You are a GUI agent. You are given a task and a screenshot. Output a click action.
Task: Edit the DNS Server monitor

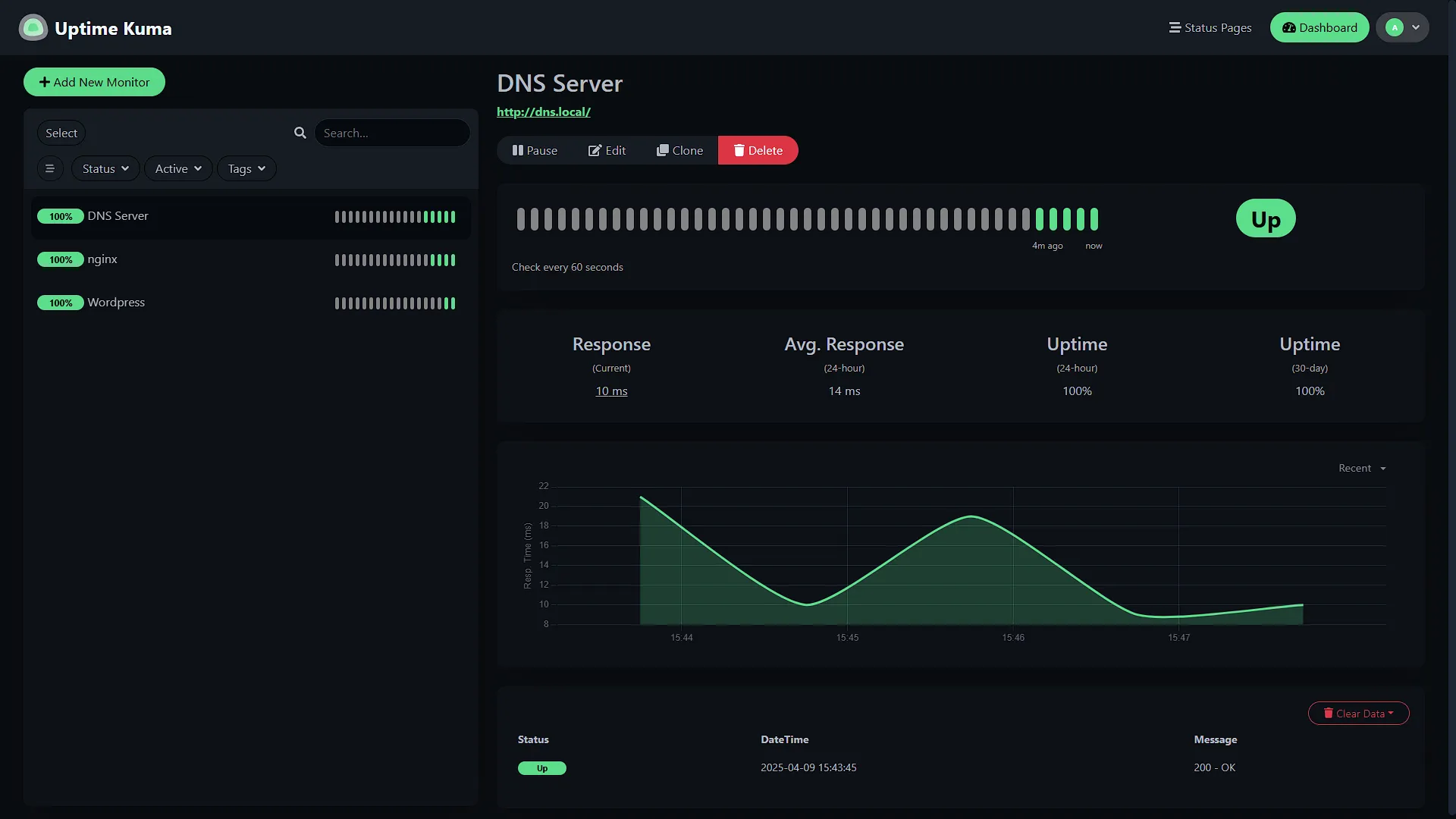pos(607,150)
